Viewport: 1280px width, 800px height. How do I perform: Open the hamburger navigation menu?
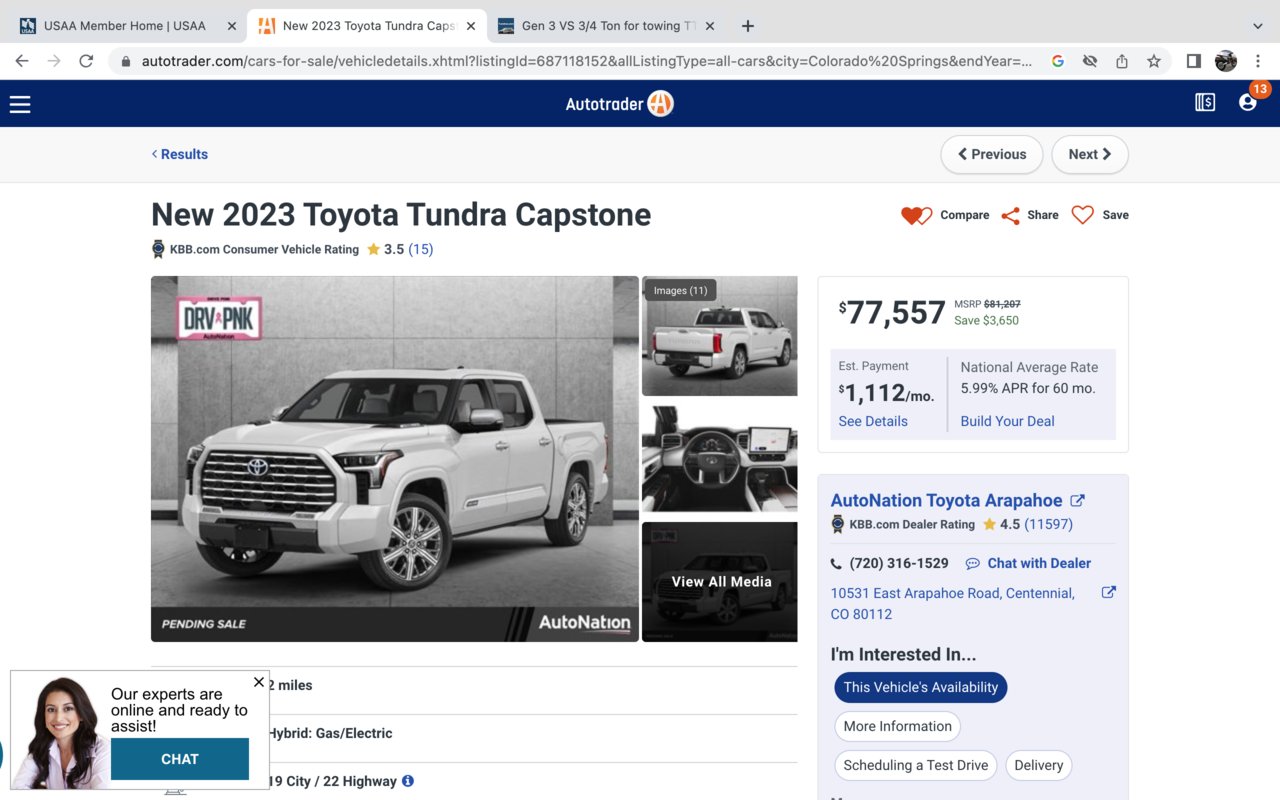coord(20,103)
